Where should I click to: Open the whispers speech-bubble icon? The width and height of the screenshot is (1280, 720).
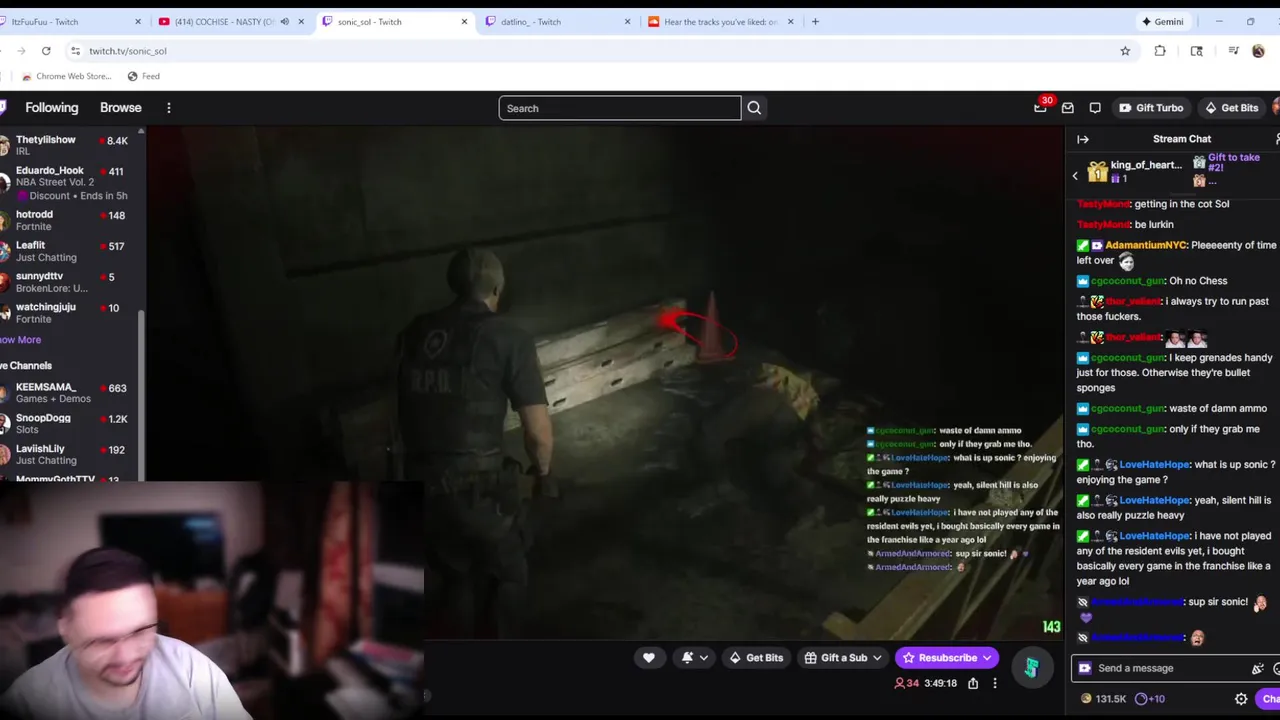coord(1095,108)
